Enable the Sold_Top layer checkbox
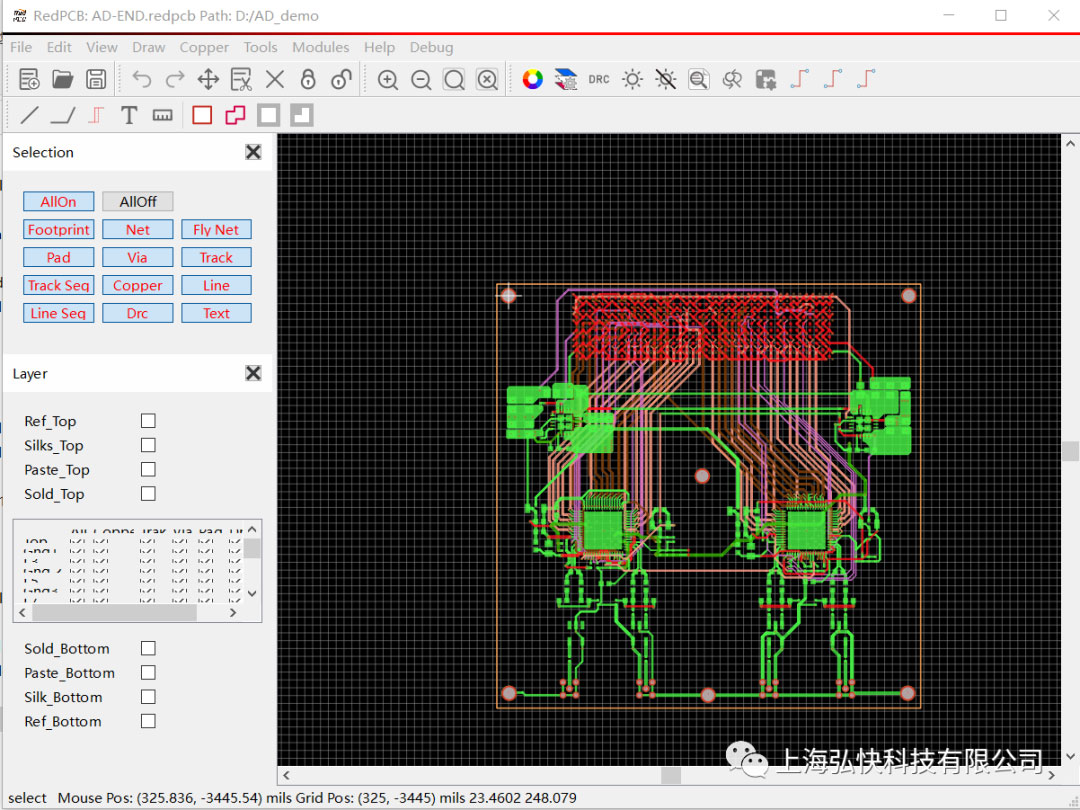Viewport: 1080px width, 810px height. tap(148, 494)
